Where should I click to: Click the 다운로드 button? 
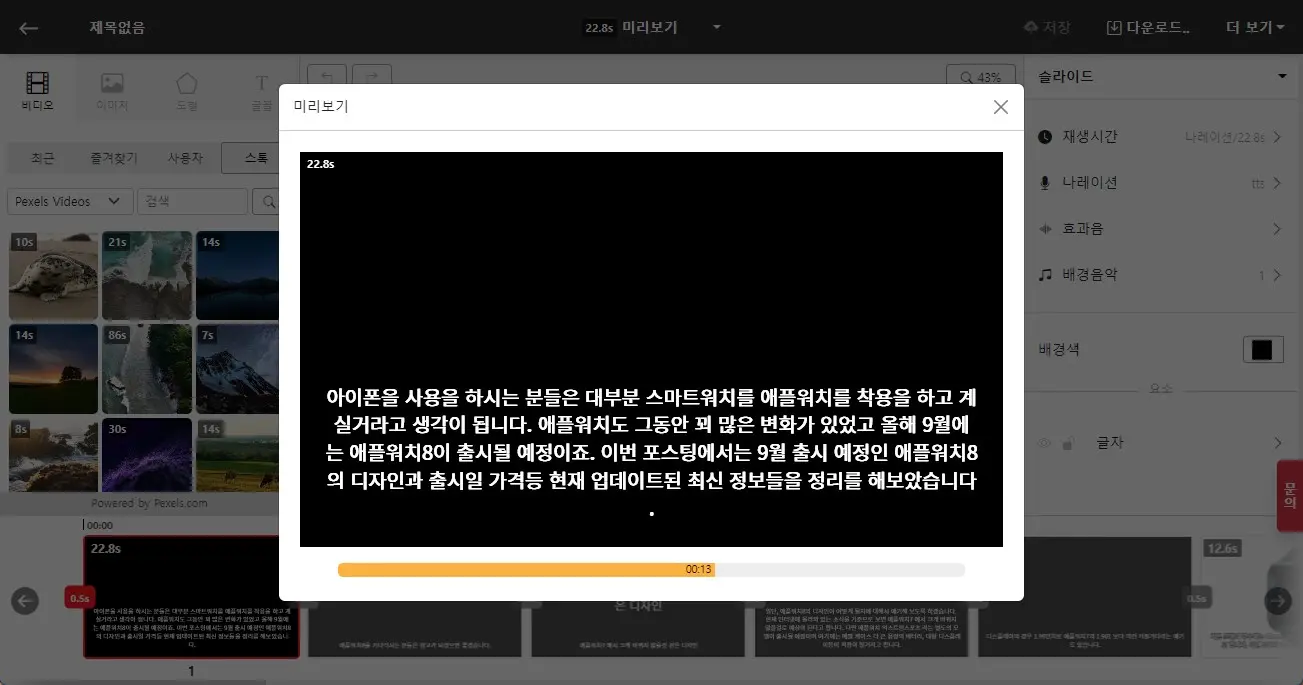click(1148, 28)
